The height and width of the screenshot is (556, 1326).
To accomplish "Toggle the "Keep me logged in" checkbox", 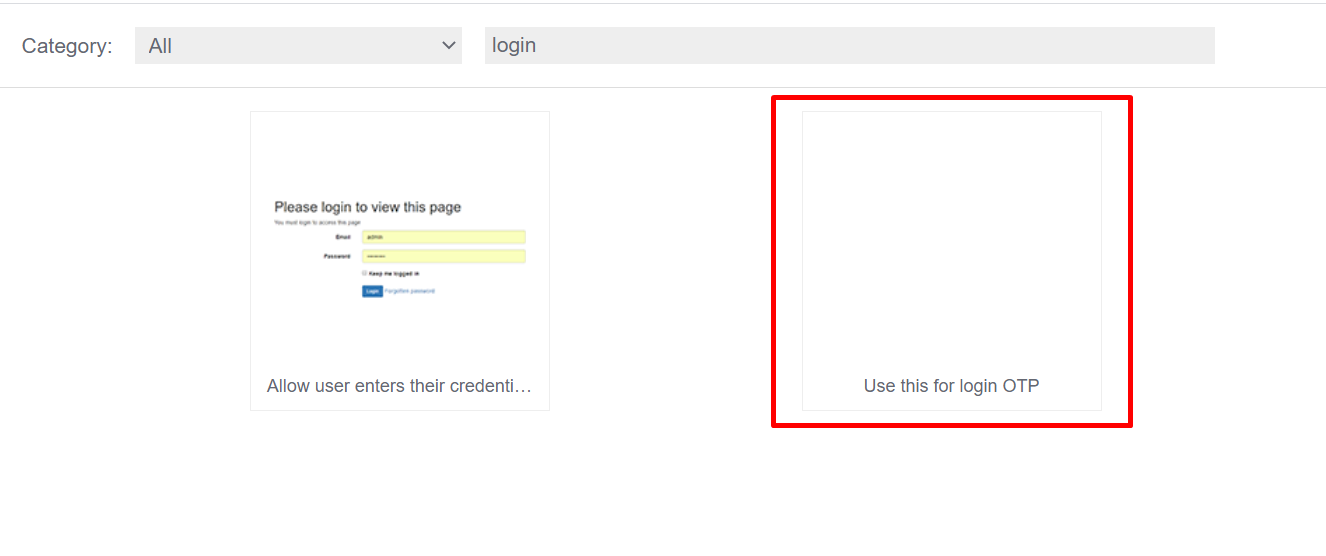I will pos(365,273).
